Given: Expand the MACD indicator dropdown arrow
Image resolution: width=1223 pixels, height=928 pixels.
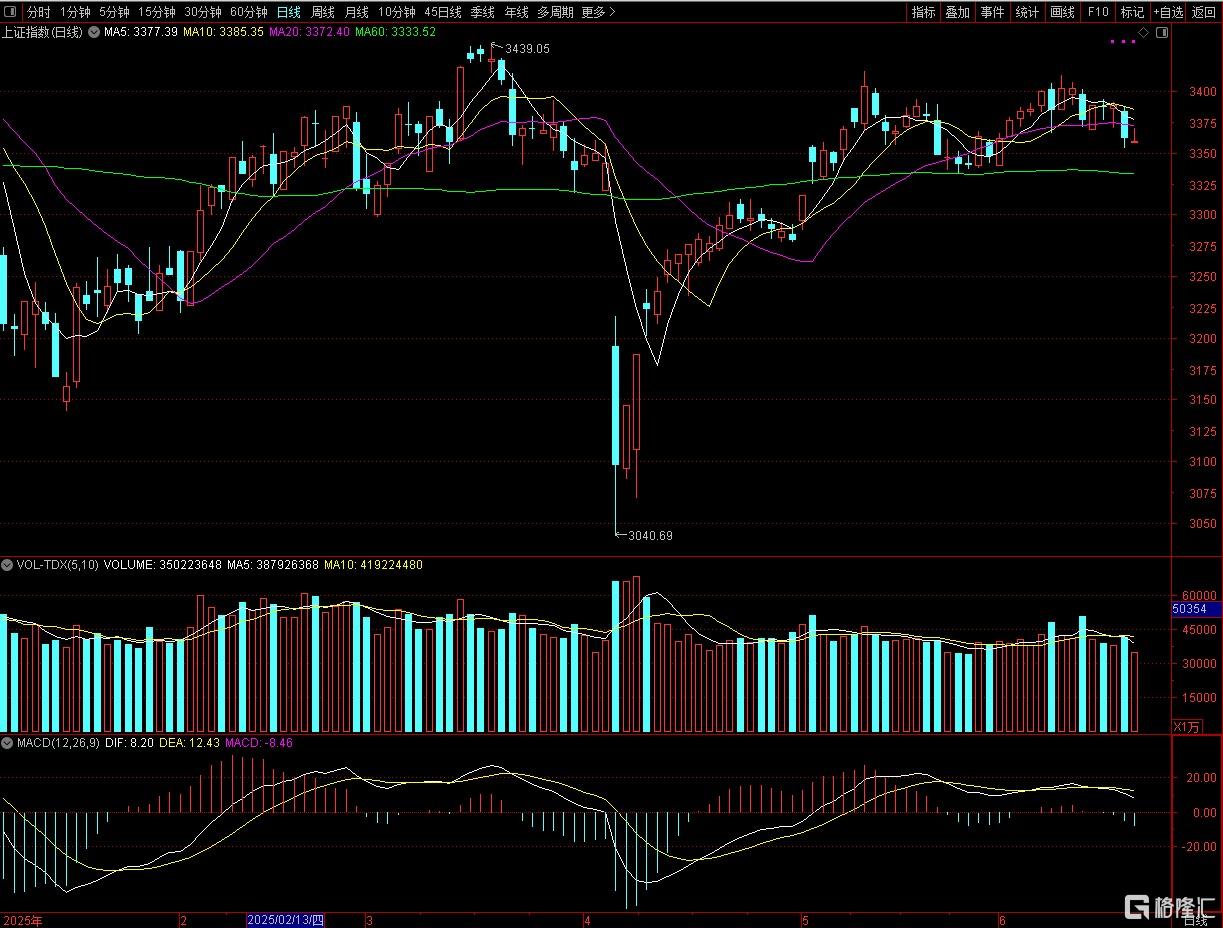Looking at the screenshot, I should 8,743.
